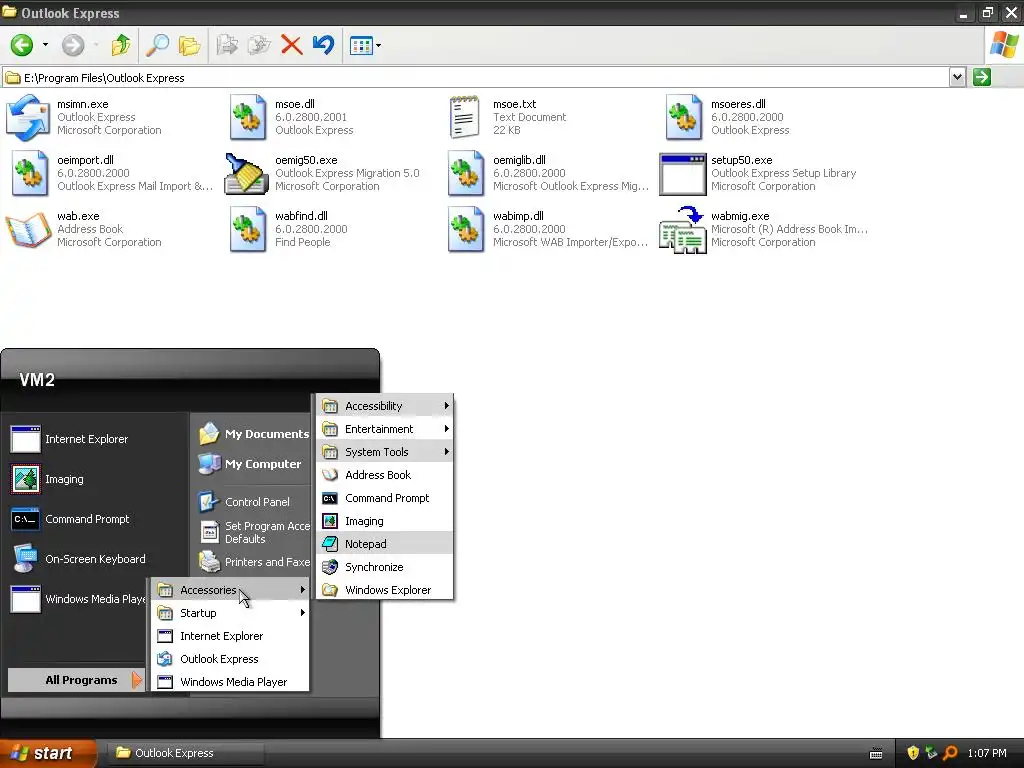Screen dimensions: 1024x768
Task: Click the Copy To toolbar icon
Action: 259,45
